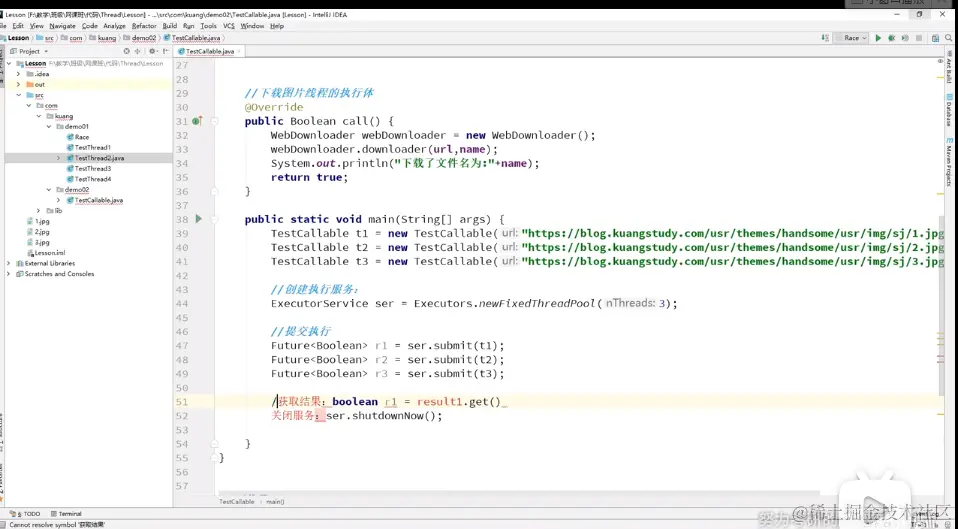Select 1.jpg file in project tree
This screenshot has height=529, width=958.
point(38,221)
